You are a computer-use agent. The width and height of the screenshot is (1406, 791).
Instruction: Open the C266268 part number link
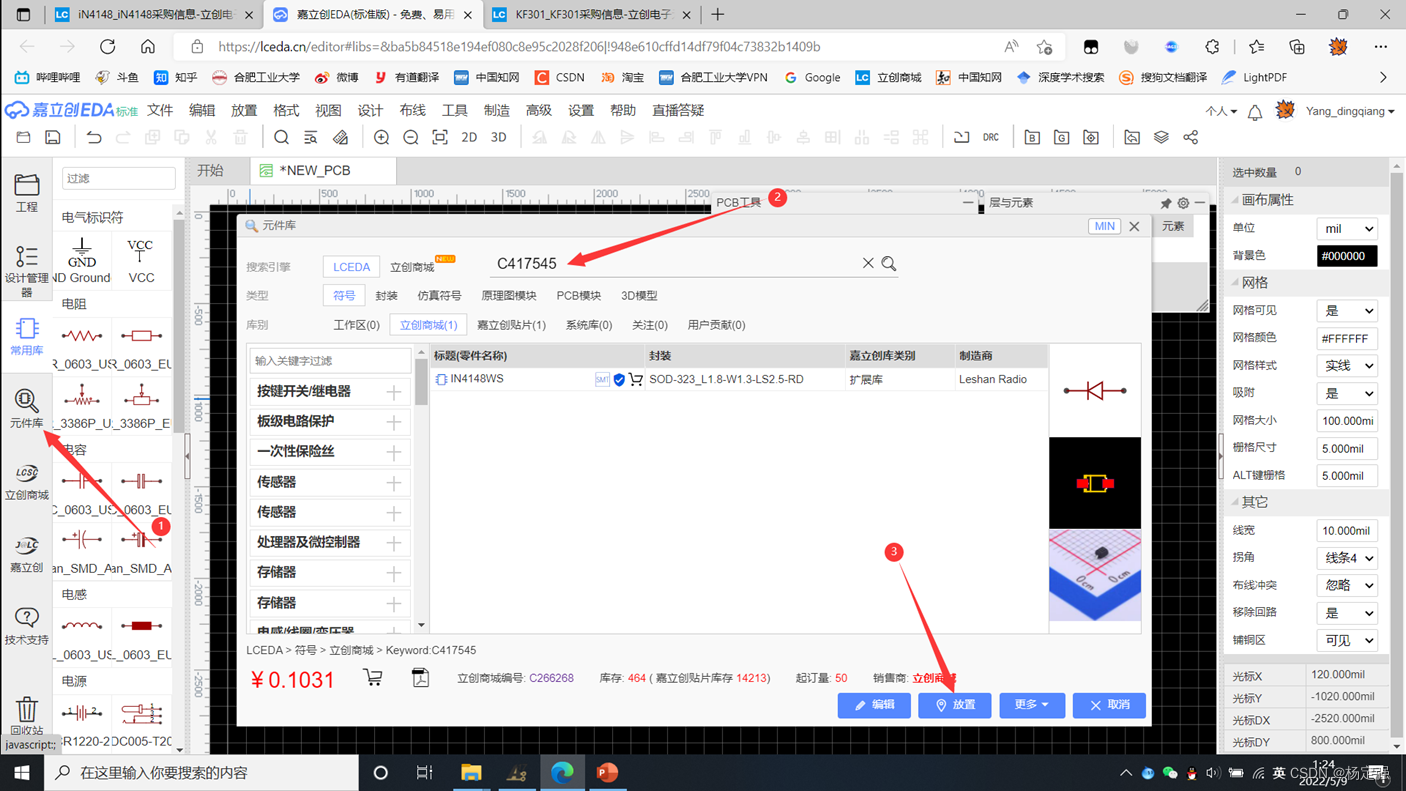(551, 678)
